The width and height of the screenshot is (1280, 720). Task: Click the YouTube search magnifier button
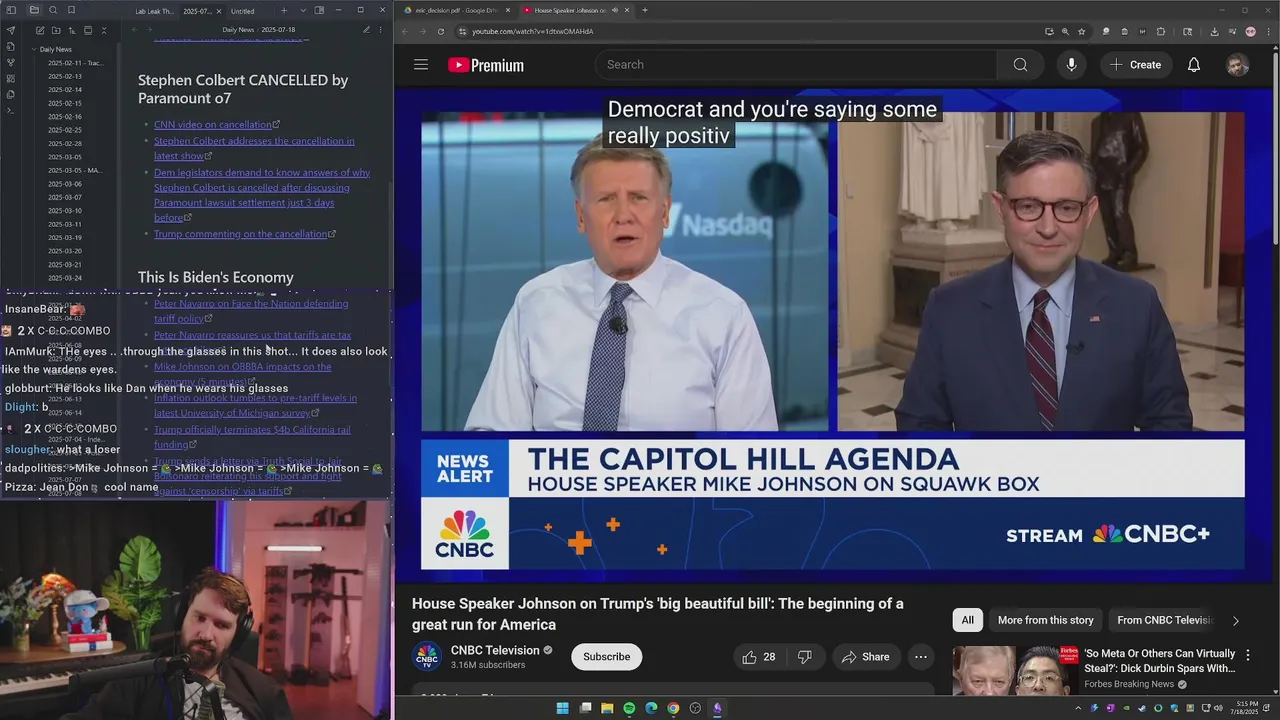tap(1020, 64)
